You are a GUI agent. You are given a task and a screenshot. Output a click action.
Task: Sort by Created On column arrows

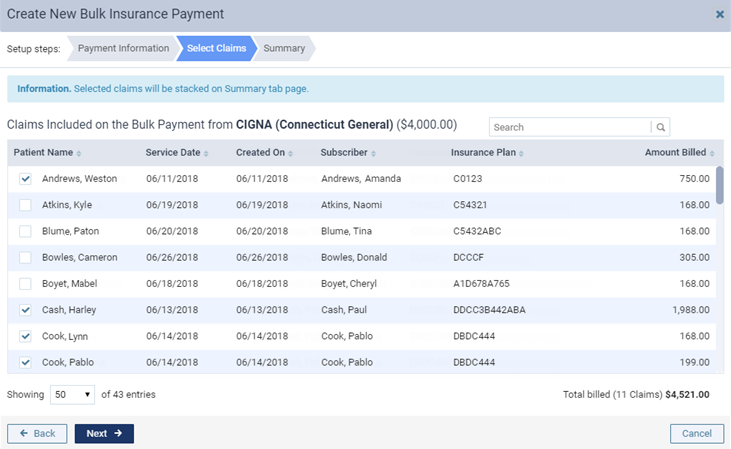291,153
